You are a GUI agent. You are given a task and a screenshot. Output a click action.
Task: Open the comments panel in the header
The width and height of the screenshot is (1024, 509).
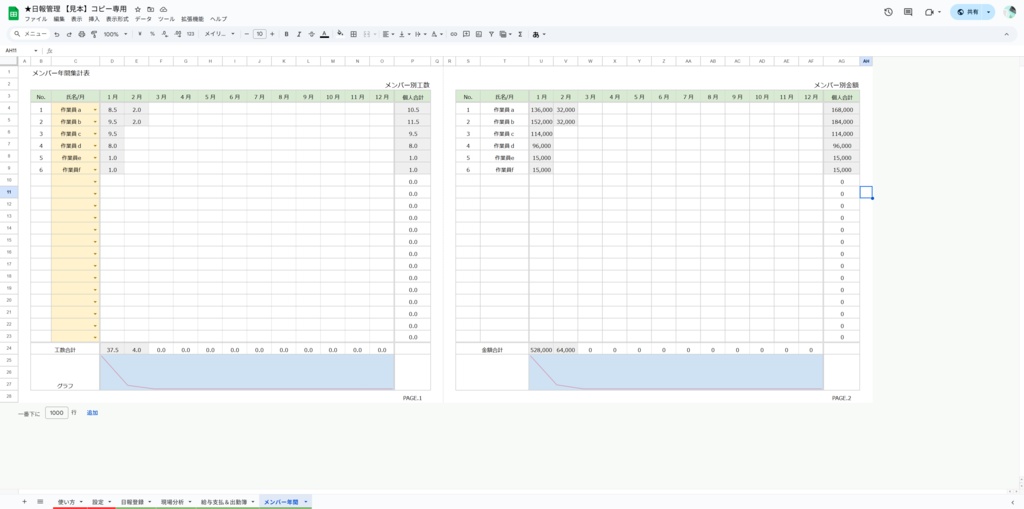908,12
